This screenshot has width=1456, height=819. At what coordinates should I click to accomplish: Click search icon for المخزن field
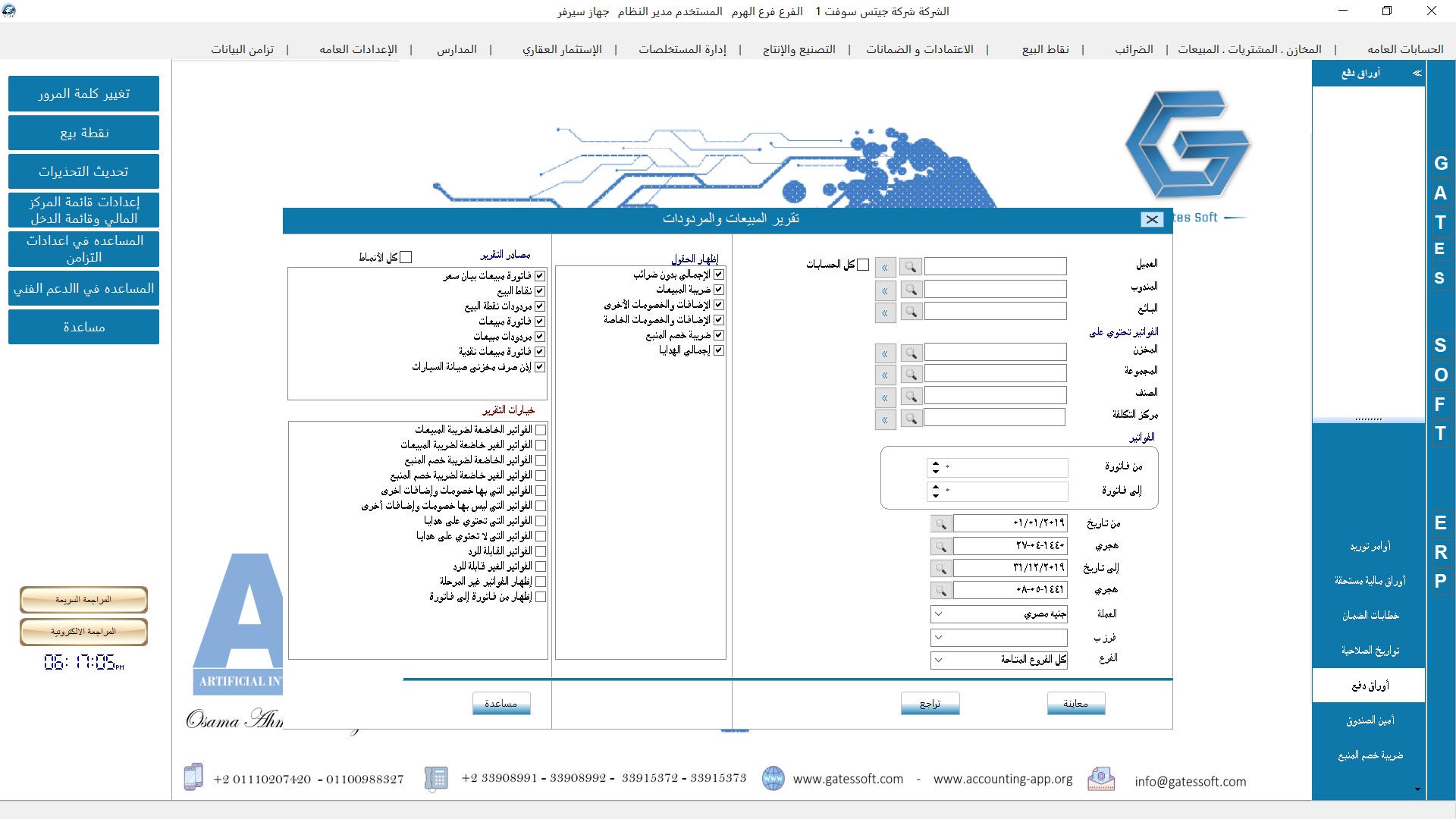[x=911, y=353]
